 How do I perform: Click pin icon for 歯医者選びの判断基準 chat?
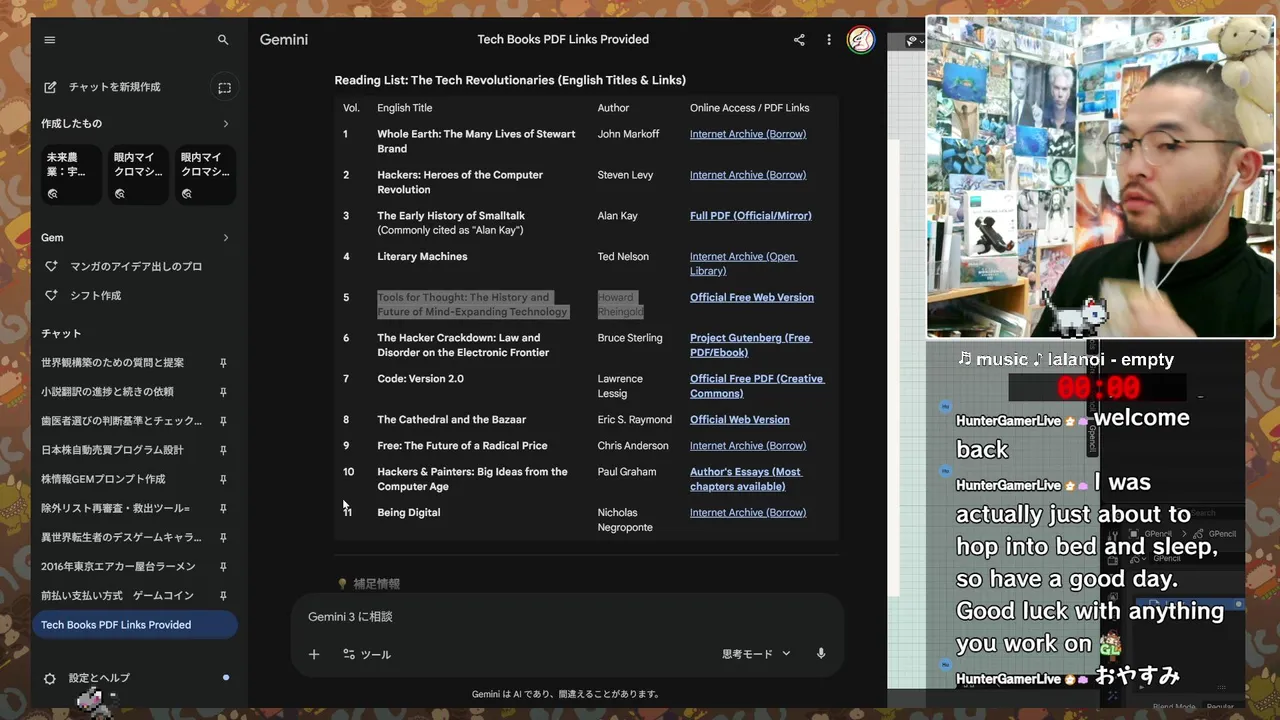(223, 421)
